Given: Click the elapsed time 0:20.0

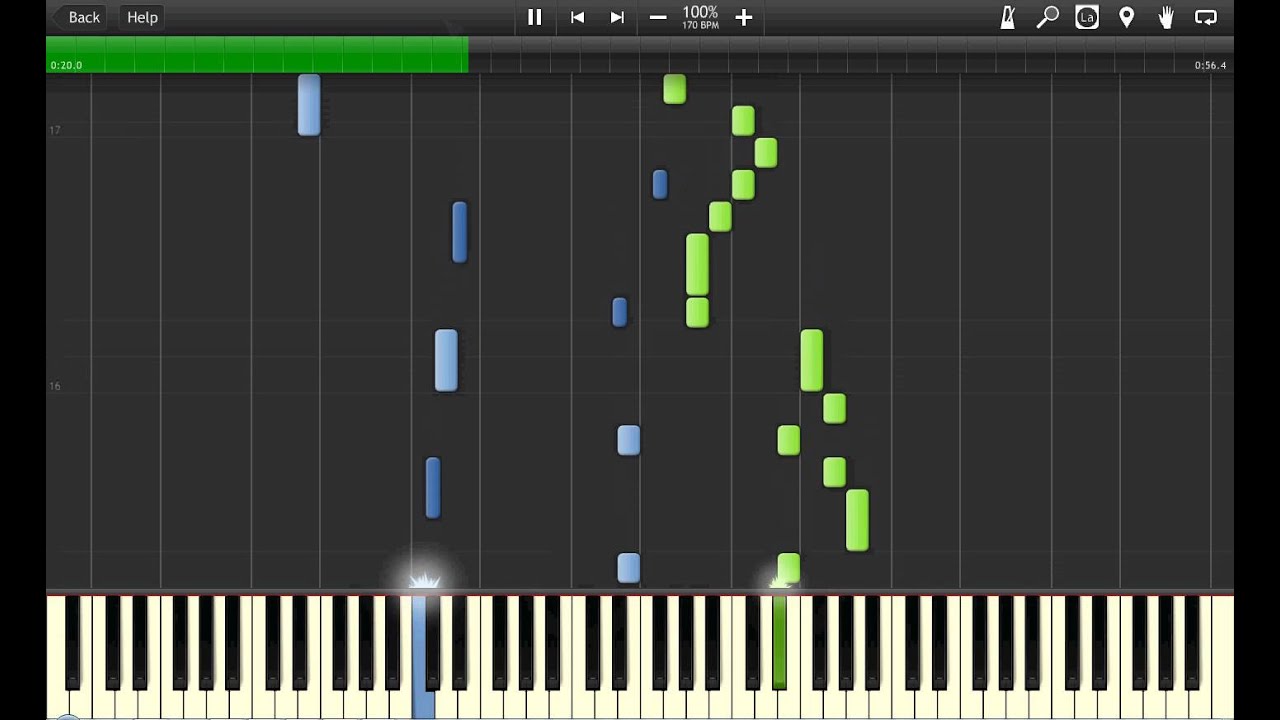Looking at the screenshot, I should click(x=66, y=65).
